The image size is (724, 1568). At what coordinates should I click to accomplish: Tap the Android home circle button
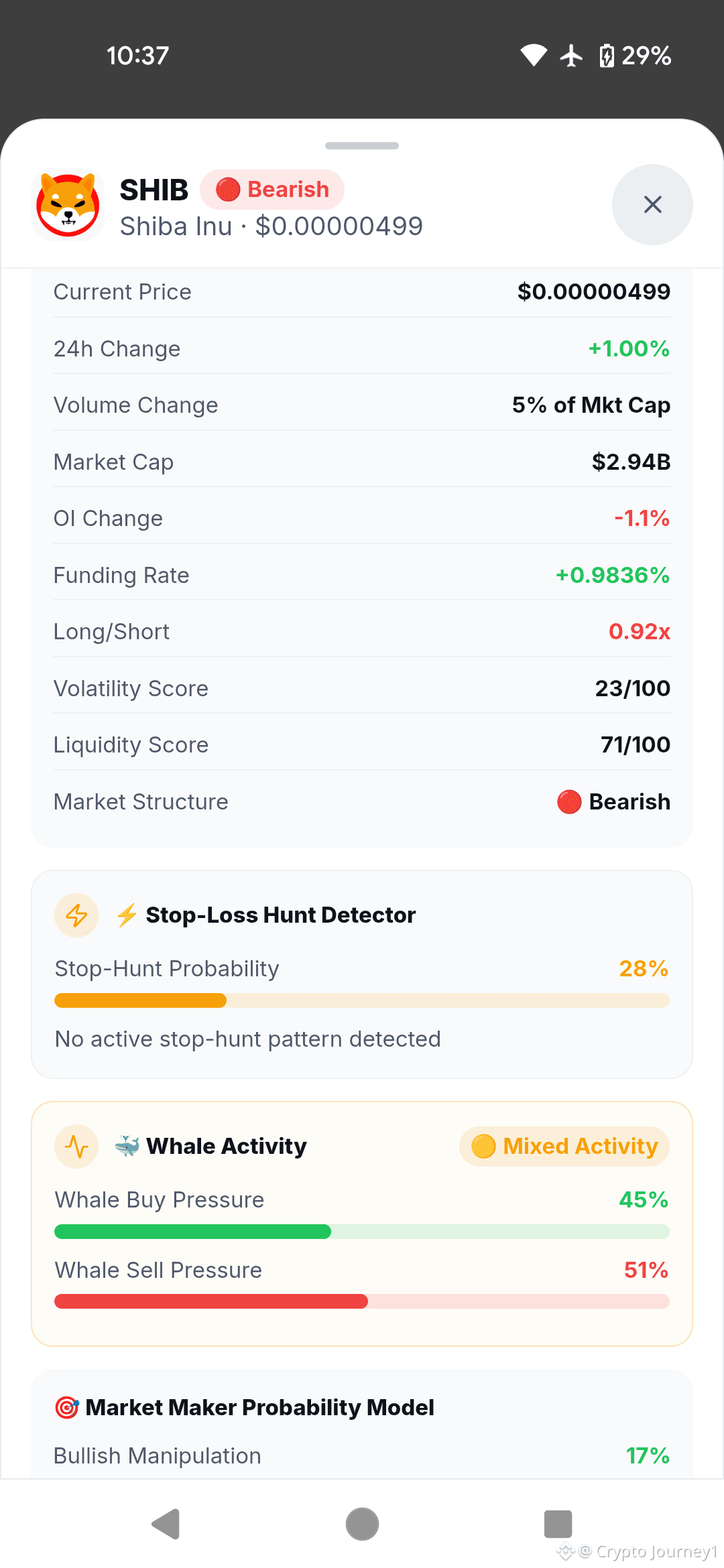click(x=362, y=1524)
